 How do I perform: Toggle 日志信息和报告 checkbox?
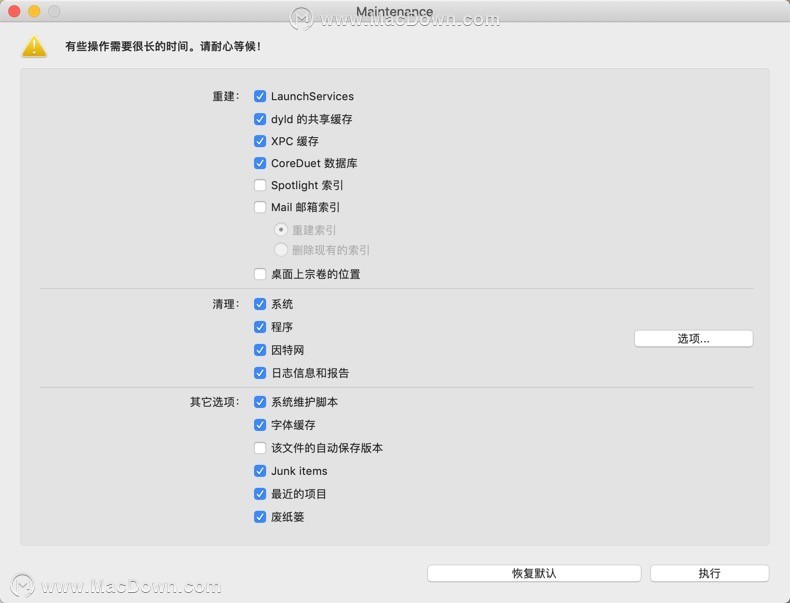pyautogui.click(x=260, y=373)
